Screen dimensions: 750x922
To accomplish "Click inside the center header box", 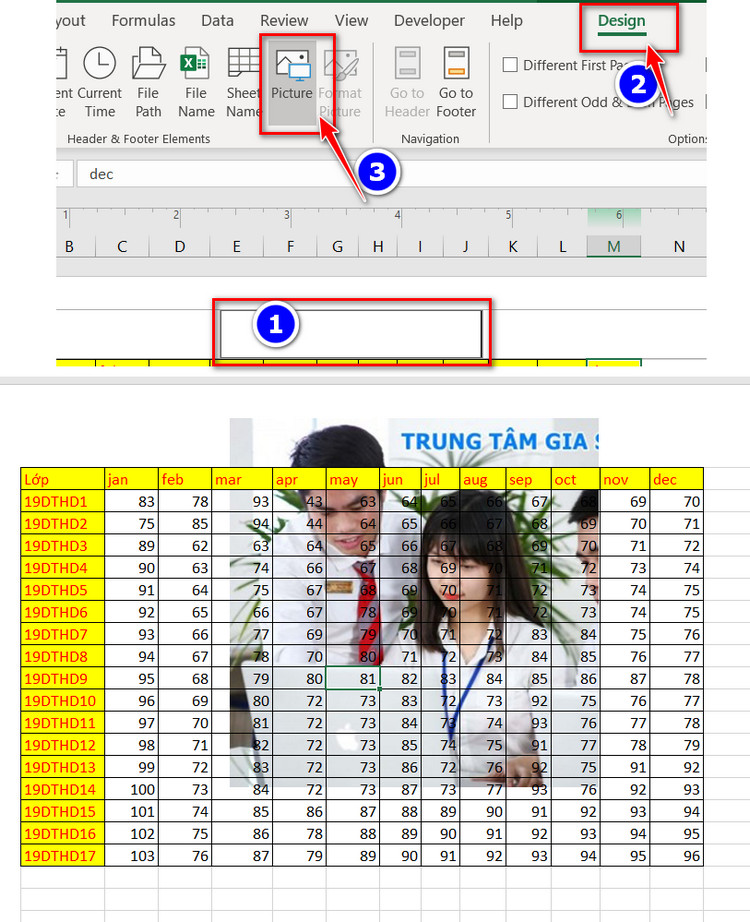I will point(351,333).
